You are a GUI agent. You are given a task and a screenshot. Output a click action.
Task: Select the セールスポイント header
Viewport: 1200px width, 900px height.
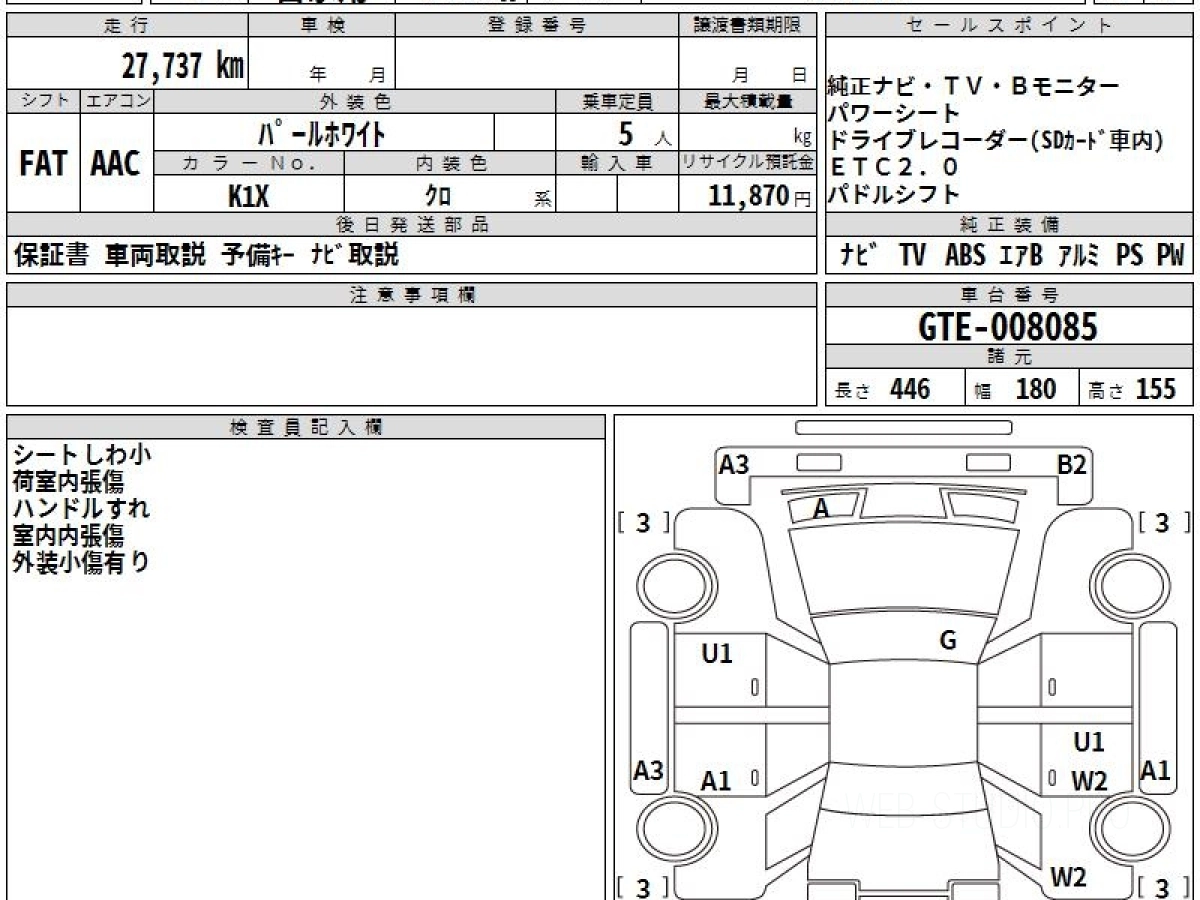[1008, 27]
